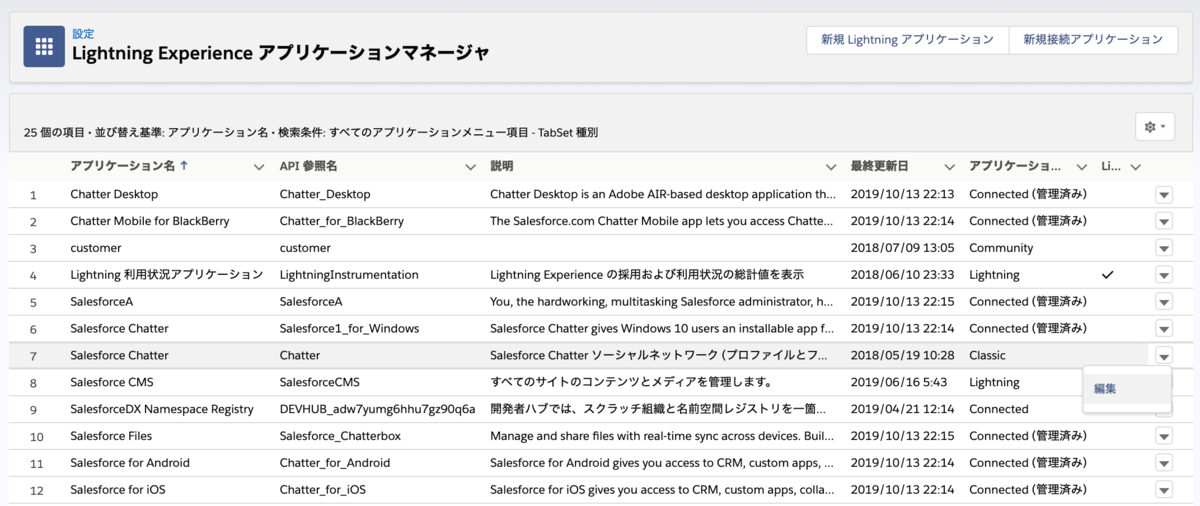Screen dimensions: 1200x506
Task: Click the 'Lightning Experience の採用および利用状況' description cell
Action: point(647,275)
